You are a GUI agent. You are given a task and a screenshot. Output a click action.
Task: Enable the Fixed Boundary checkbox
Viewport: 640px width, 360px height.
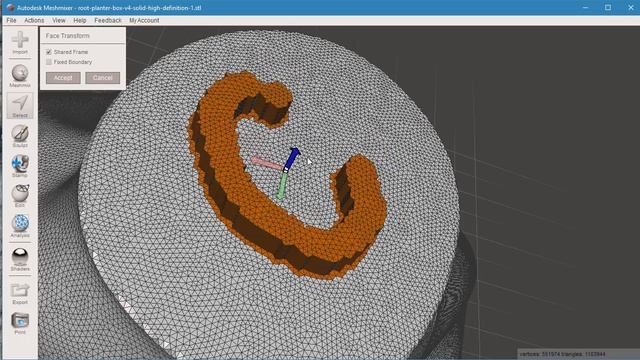tap(49, 62)
